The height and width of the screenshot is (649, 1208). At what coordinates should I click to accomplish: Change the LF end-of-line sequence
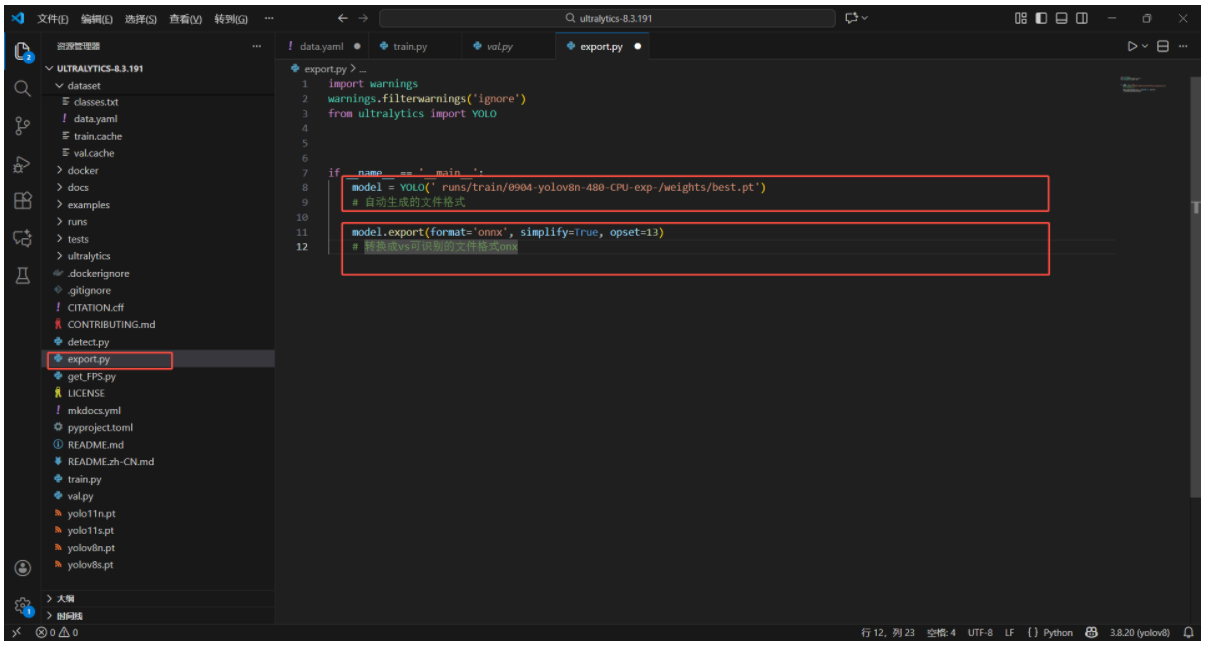(1009, 632)
